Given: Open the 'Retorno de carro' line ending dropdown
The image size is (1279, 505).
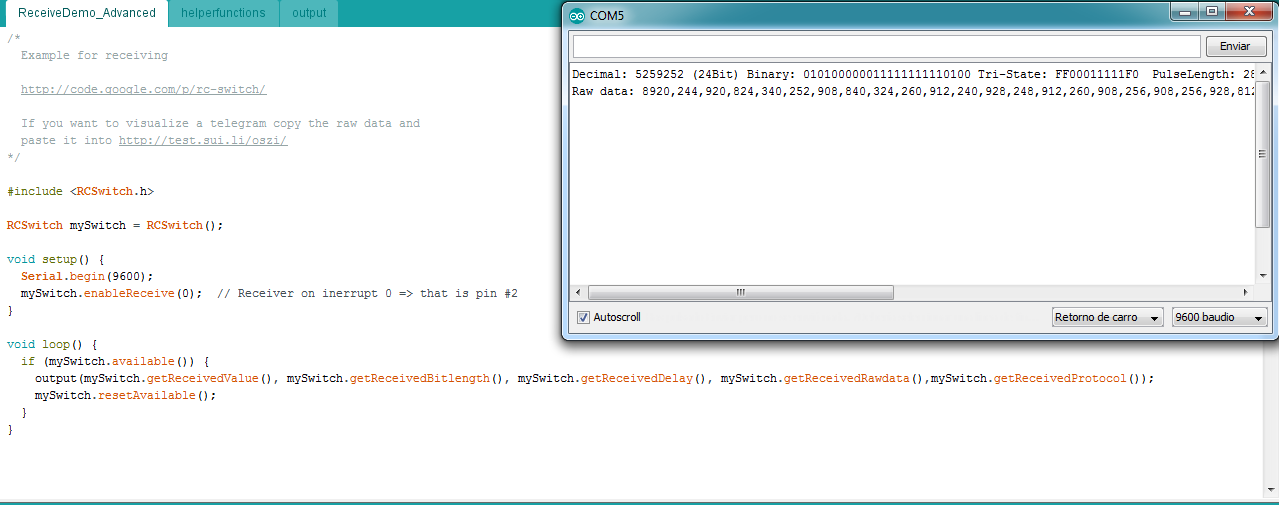Looking at the screenshot, I should [1107, 317].
